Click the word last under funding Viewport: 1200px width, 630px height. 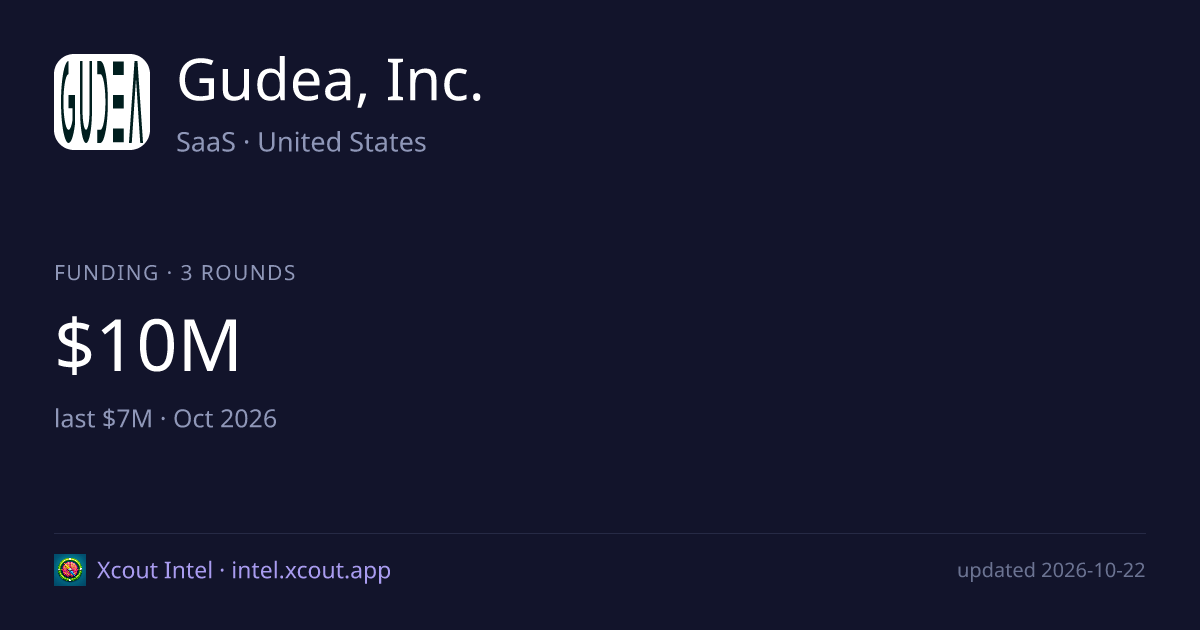(75, 418)
